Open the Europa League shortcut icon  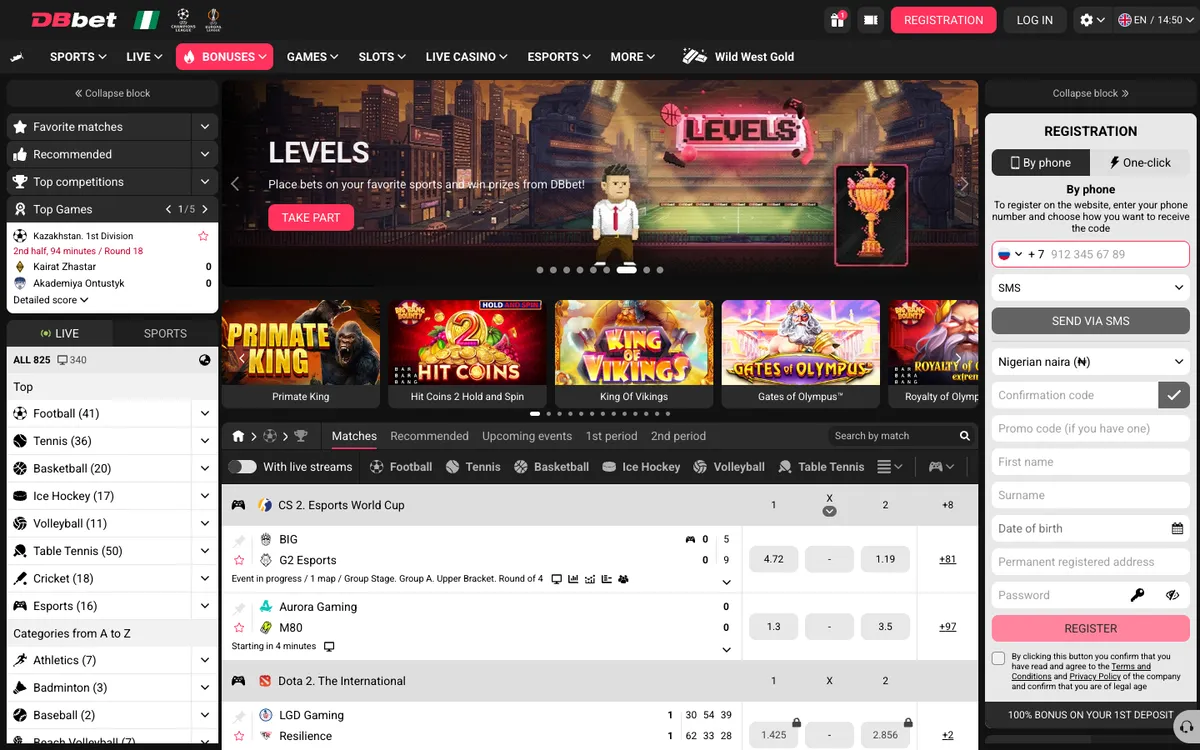tap(212, 19)
